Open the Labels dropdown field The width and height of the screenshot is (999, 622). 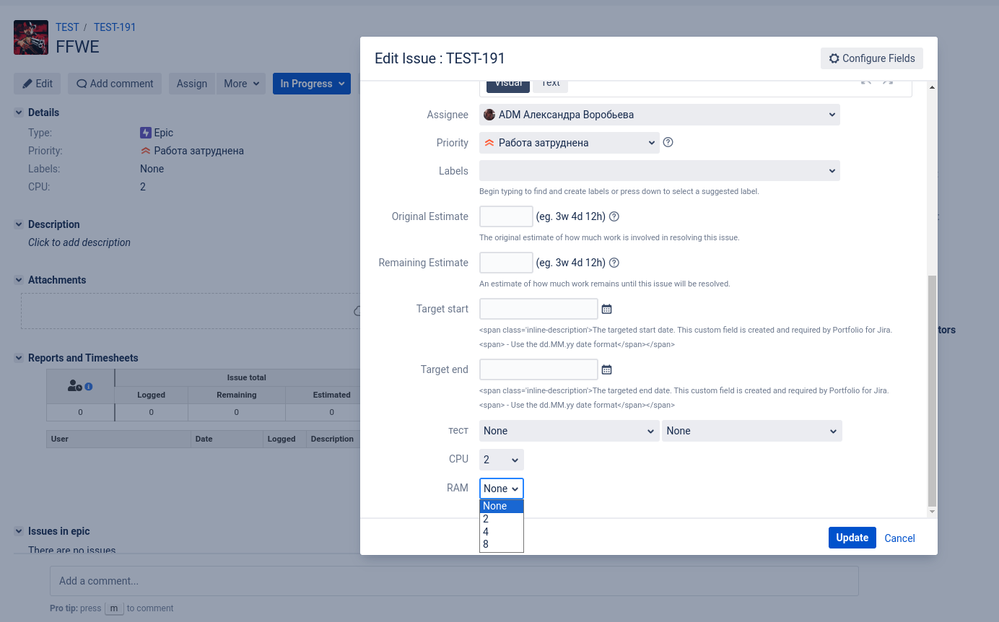(x=659, y=171)
